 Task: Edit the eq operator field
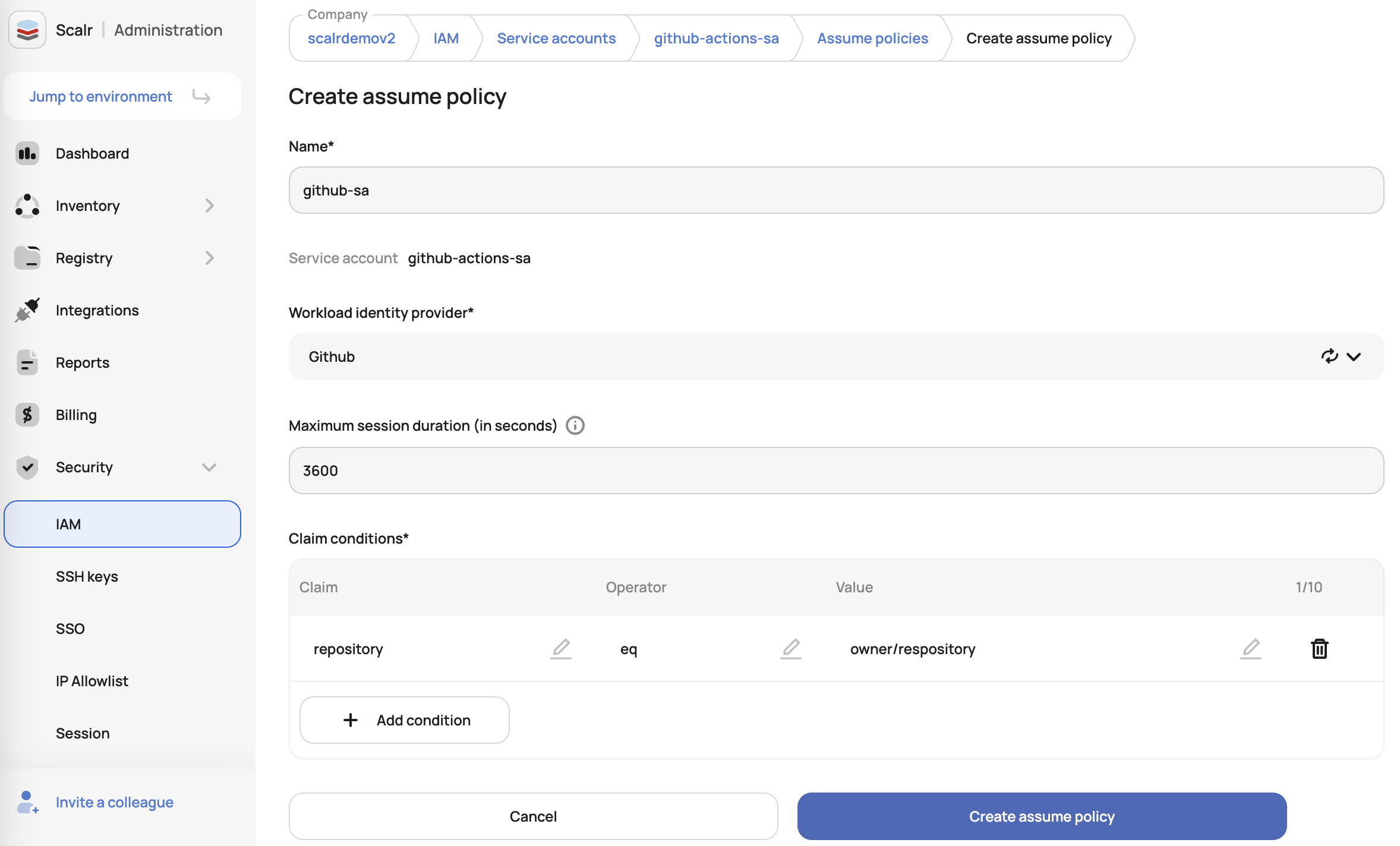point(790,648)
